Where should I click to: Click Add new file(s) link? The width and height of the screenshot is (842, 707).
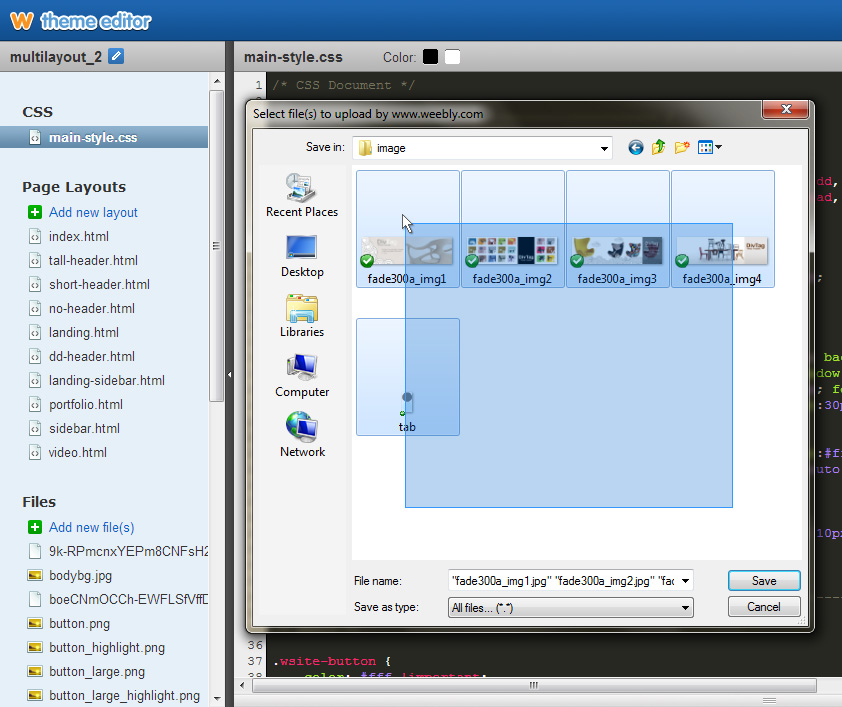tap(91, 527)
